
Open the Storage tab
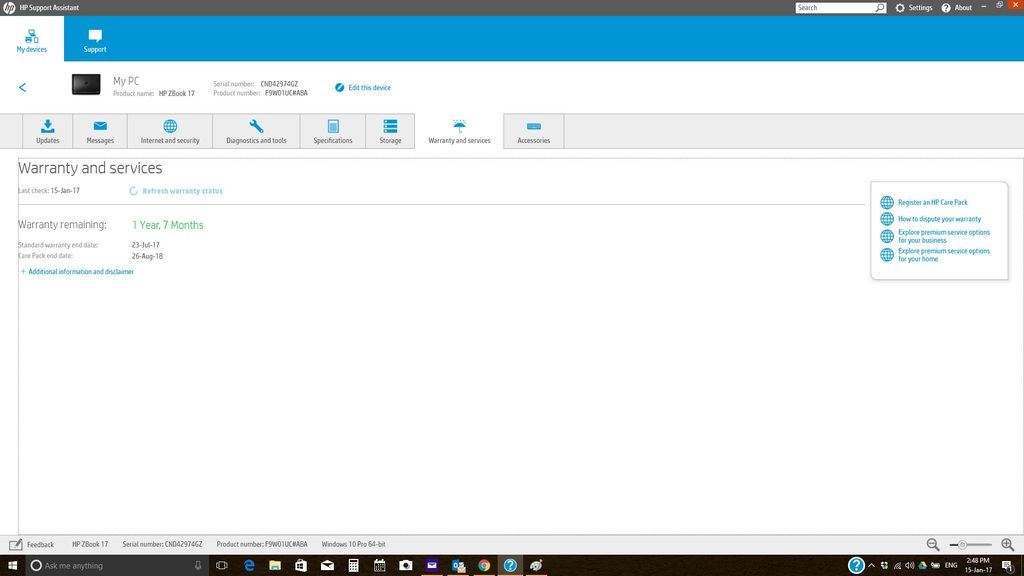point(391,131)
